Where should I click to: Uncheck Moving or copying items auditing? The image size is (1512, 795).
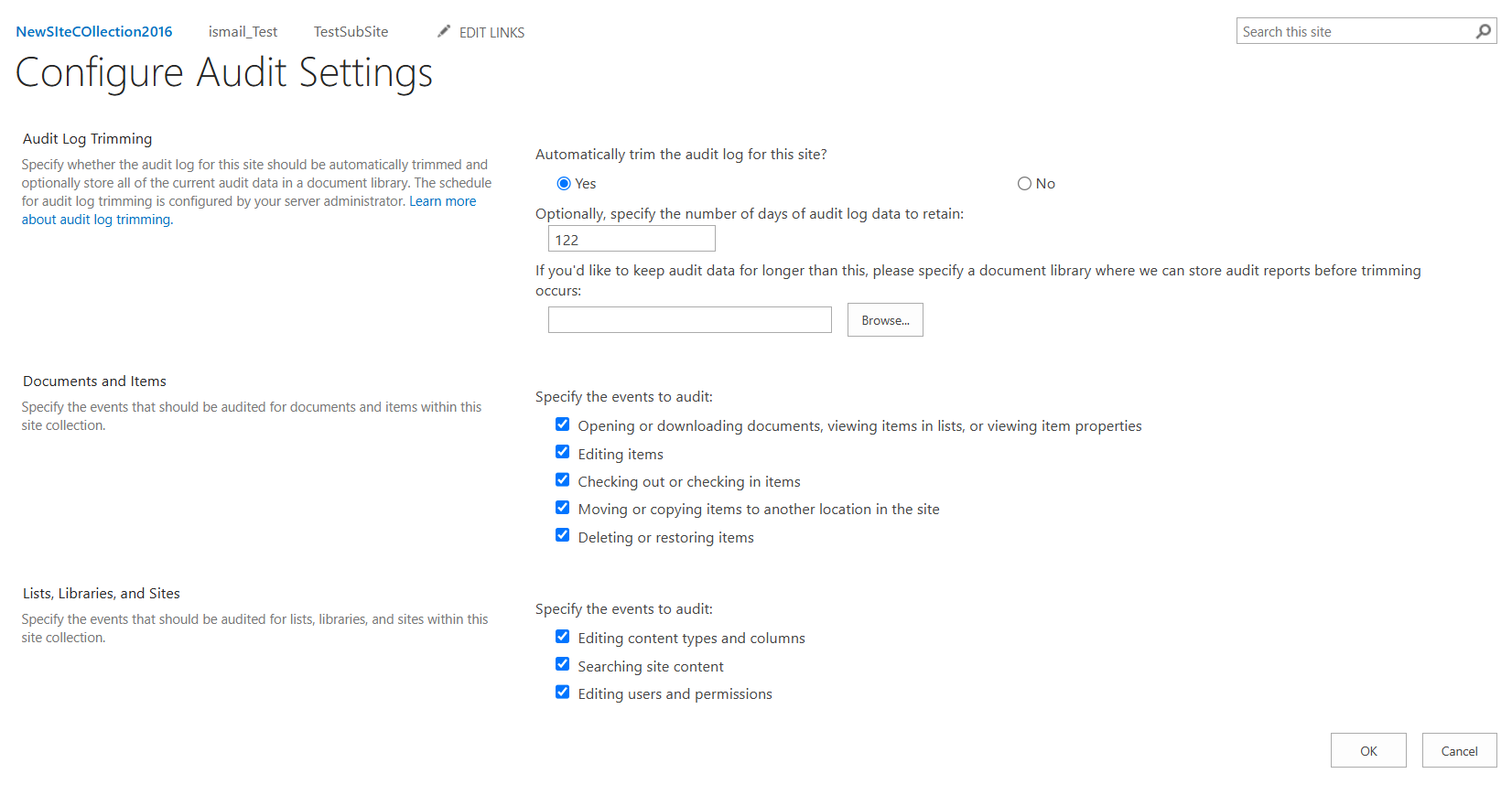[x=562, y=507]
